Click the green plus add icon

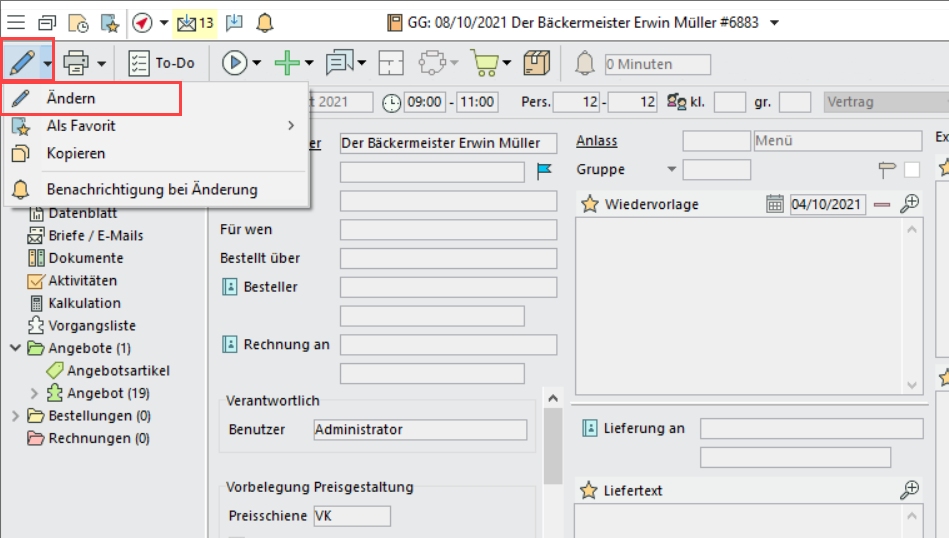(x=287, y=63)
